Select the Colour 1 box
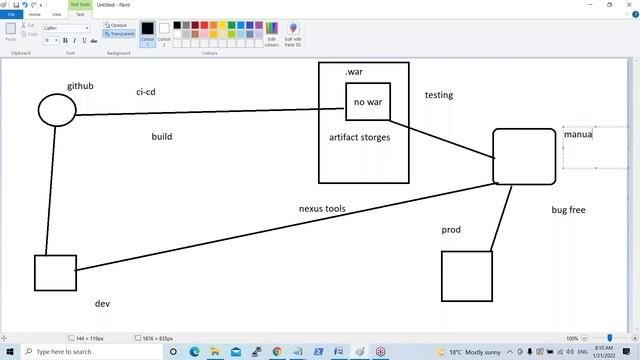The image size is (640, 360). [147, 34]
